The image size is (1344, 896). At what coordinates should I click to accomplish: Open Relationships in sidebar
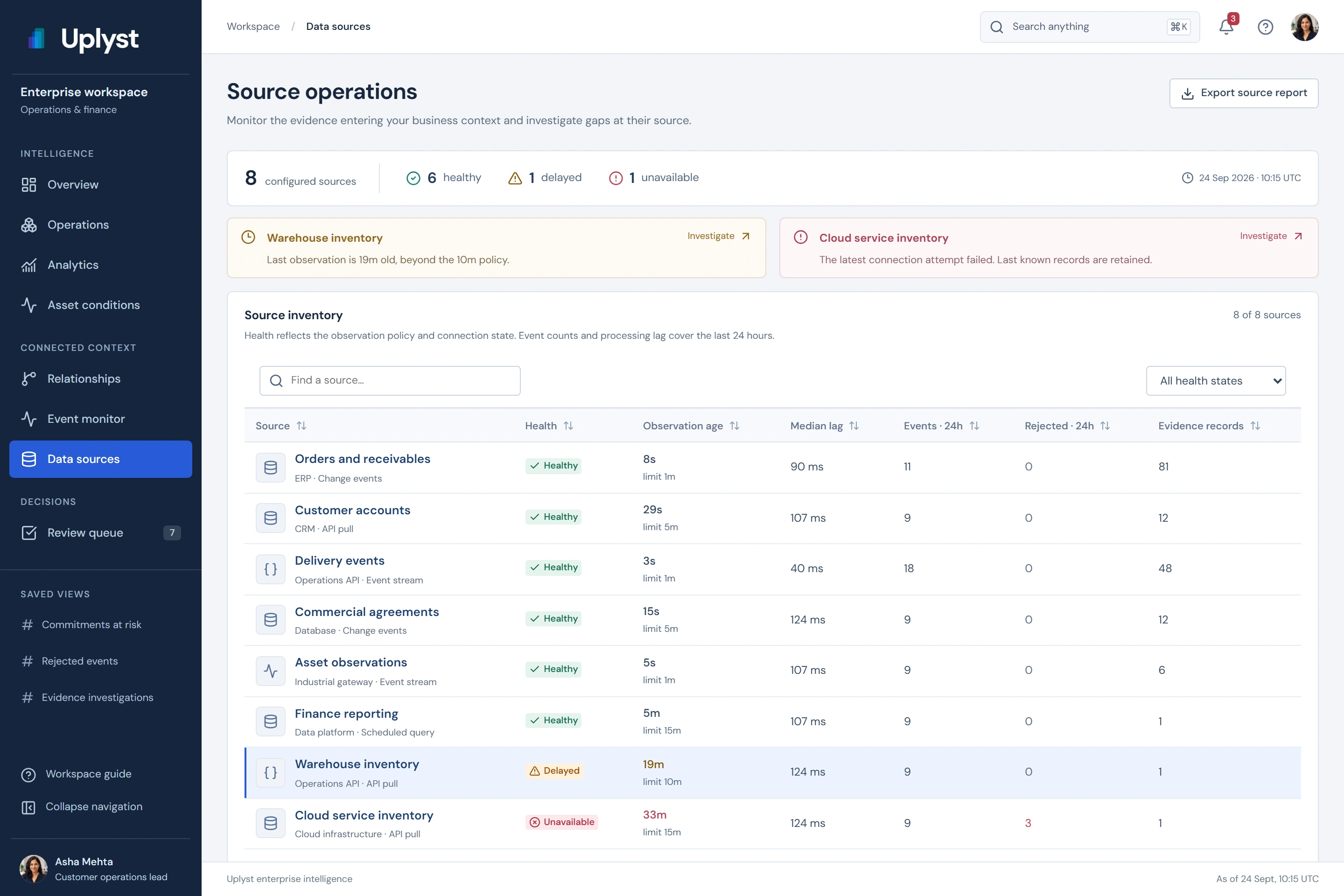point(101,379)
